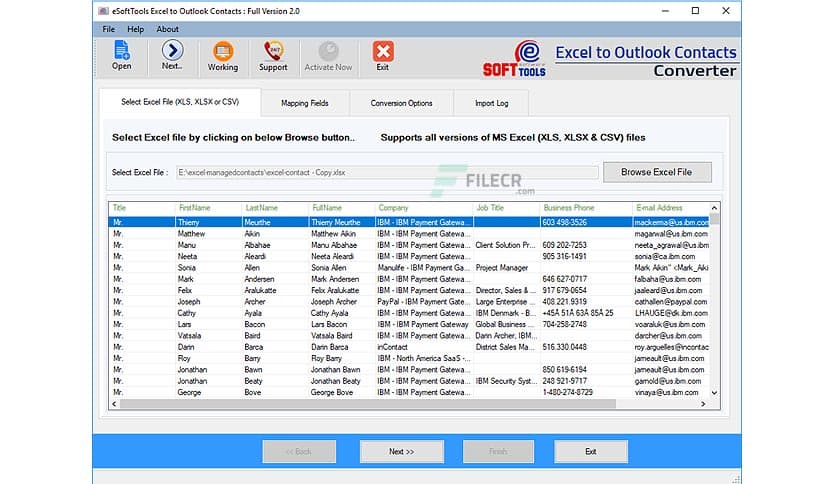This screenshot has width=836, height=484.
Task: Click the George Bove full name cell
Action: tap(341, 392)
